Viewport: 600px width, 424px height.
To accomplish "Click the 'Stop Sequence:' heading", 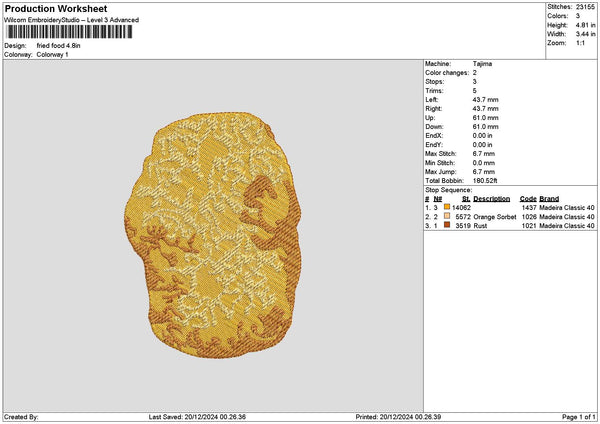I will click(449, 190).
